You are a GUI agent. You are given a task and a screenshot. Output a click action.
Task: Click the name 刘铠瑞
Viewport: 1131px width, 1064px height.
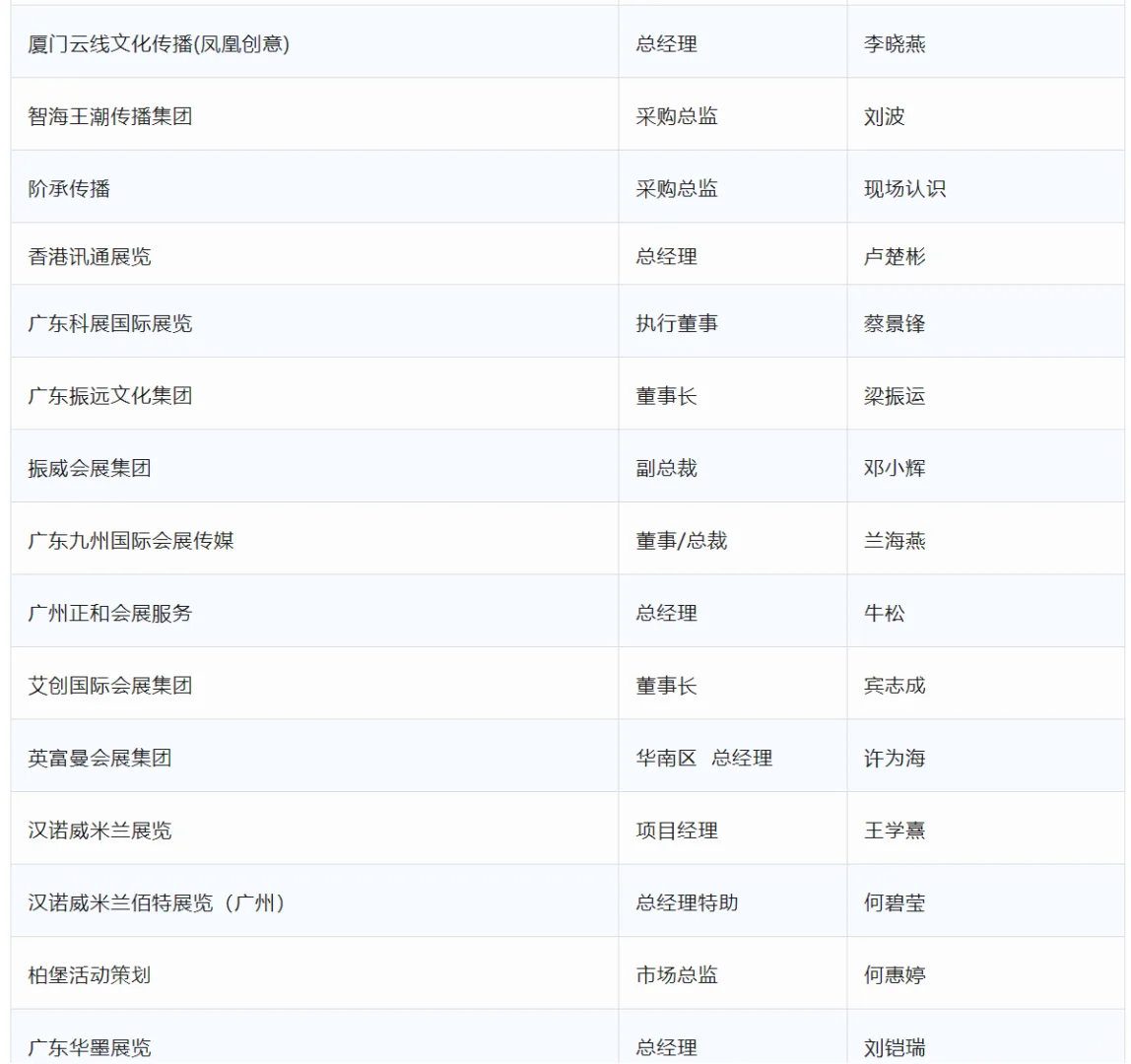tap(895, 1047)
